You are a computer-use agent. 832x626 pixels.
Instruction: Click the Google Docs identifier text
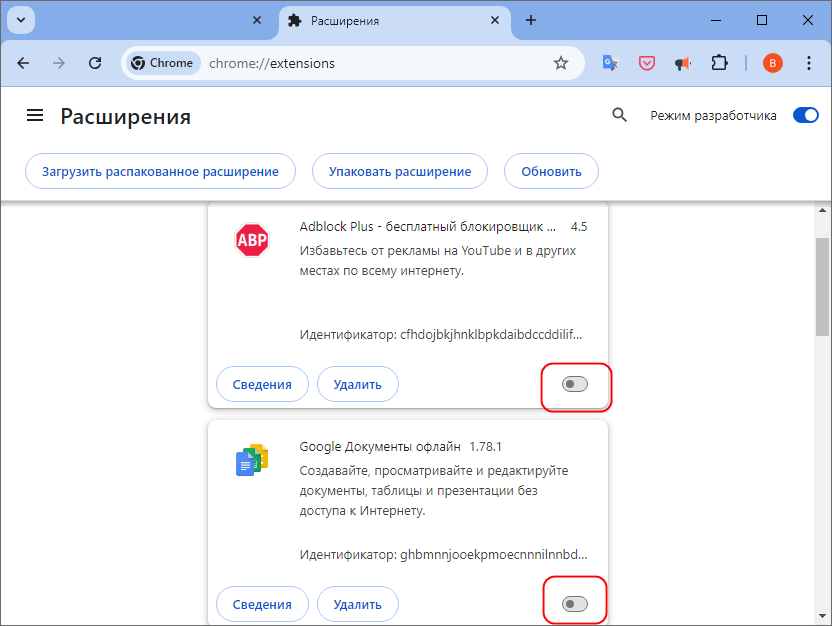(444, 555)
